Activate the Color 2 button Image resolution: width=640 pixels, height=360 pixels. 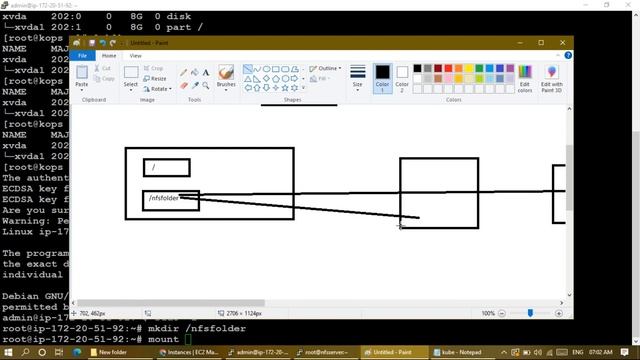(x=402, y=79)
